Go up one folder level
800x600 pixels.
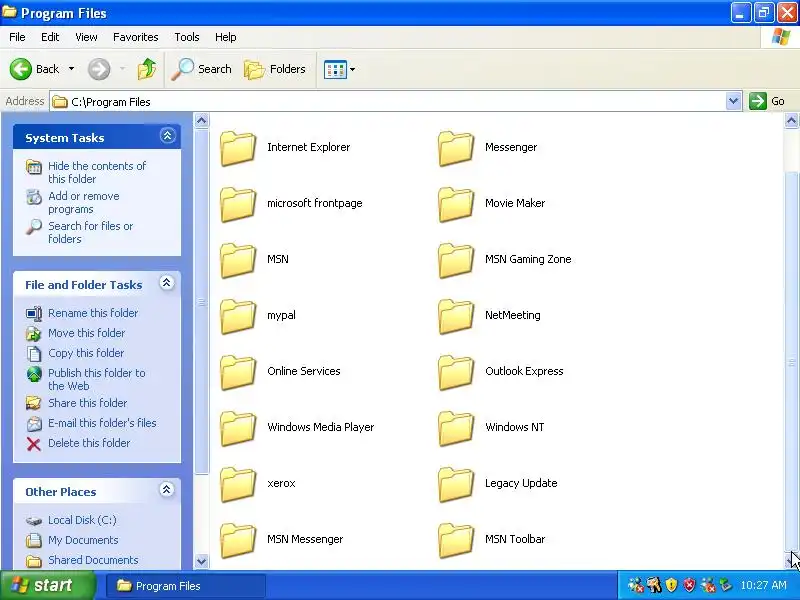(x=147, y=69)
